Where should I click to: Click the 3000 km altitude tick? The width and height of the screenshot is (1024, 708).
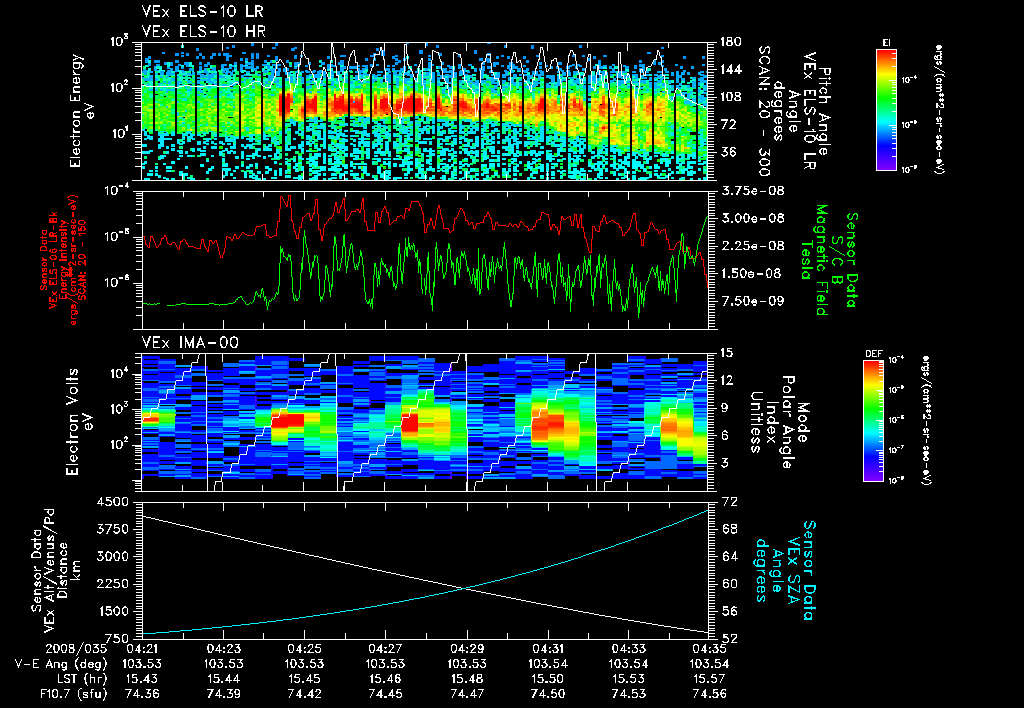pyautogui.click(x=112, y=556)
